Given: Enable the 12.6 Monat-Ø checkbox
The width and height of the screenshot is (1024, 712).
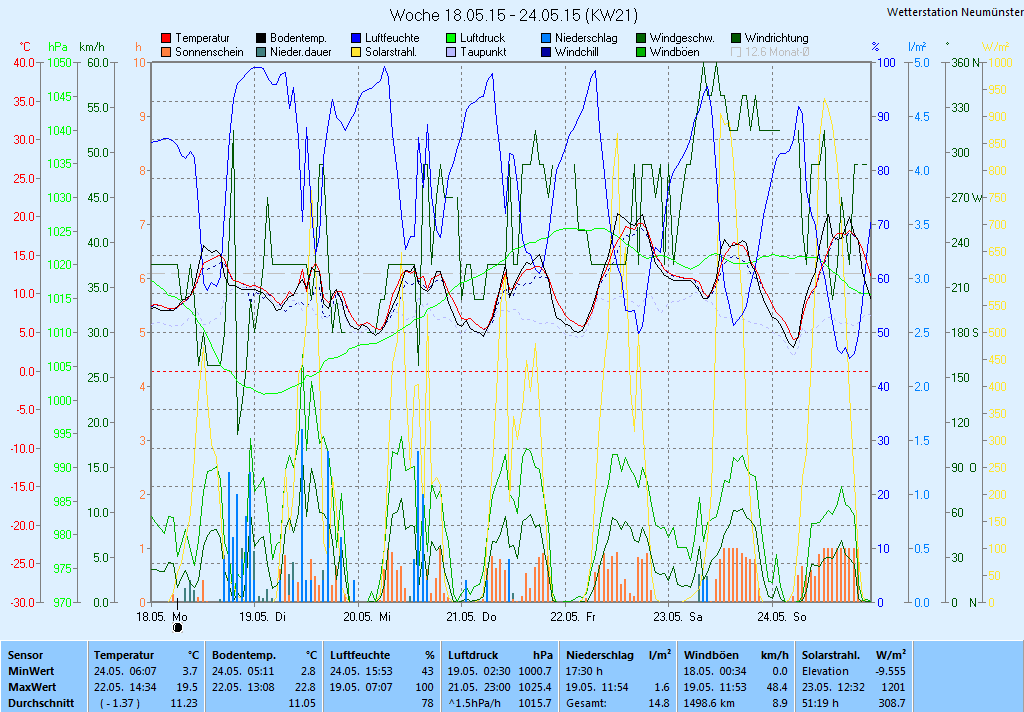Looking at the screenshot, I should (737, 52).
